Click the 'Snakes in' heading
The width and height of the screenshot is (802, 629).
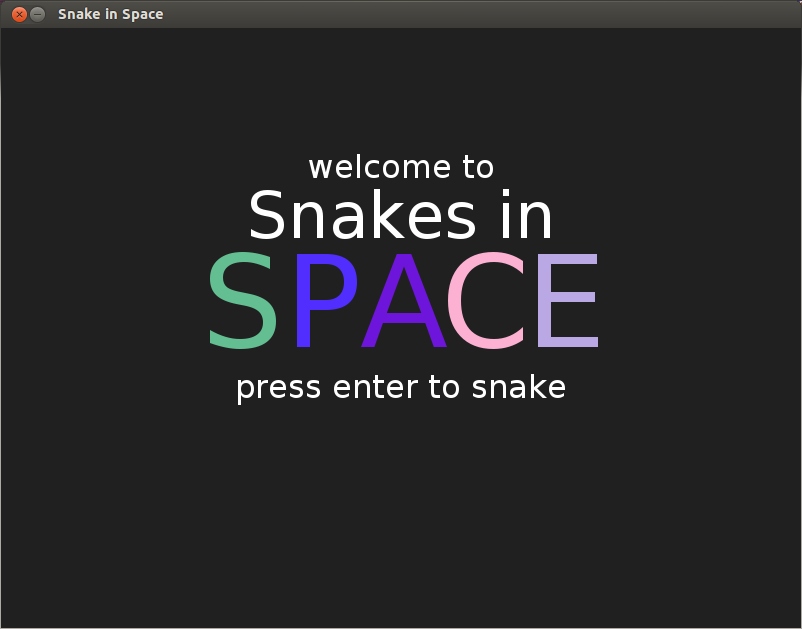point(400,215)
